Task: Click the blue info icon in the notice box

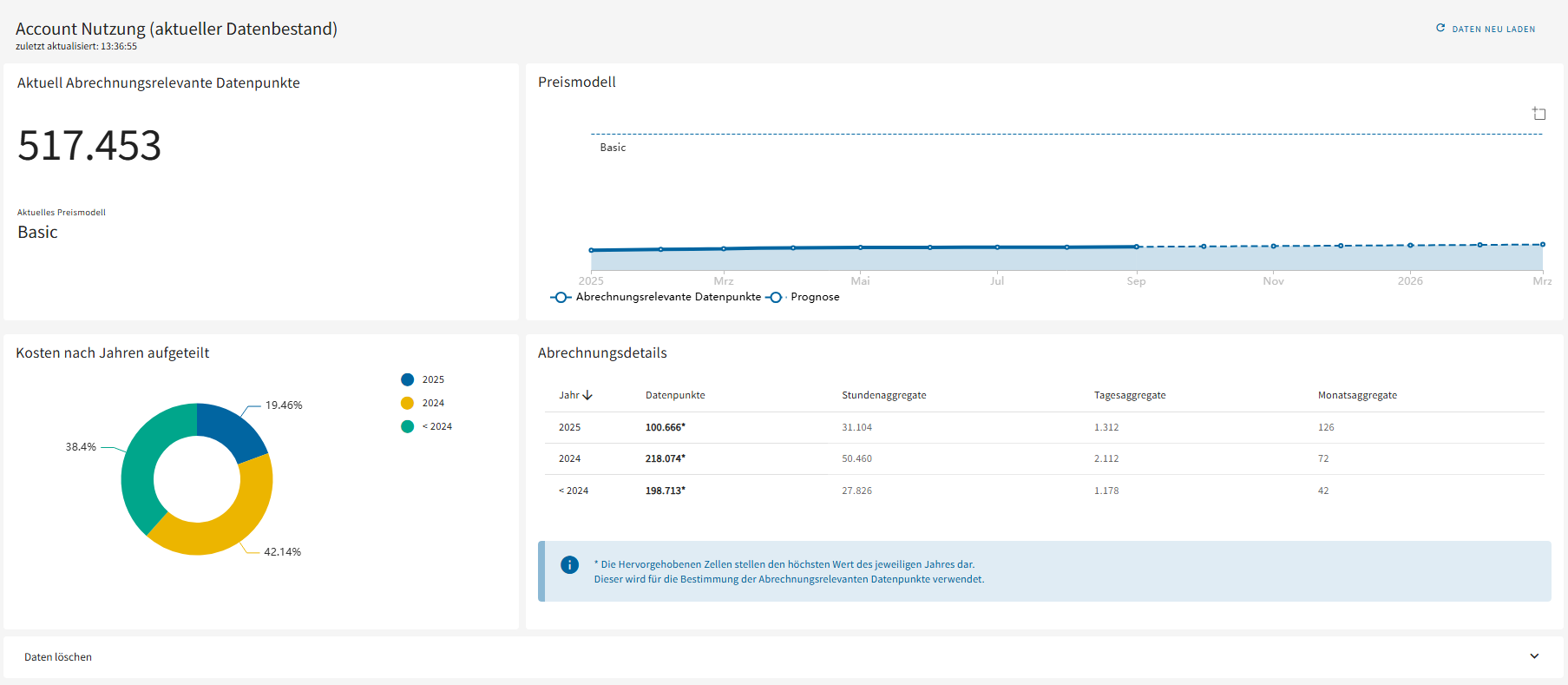Action: click(569, 565)
